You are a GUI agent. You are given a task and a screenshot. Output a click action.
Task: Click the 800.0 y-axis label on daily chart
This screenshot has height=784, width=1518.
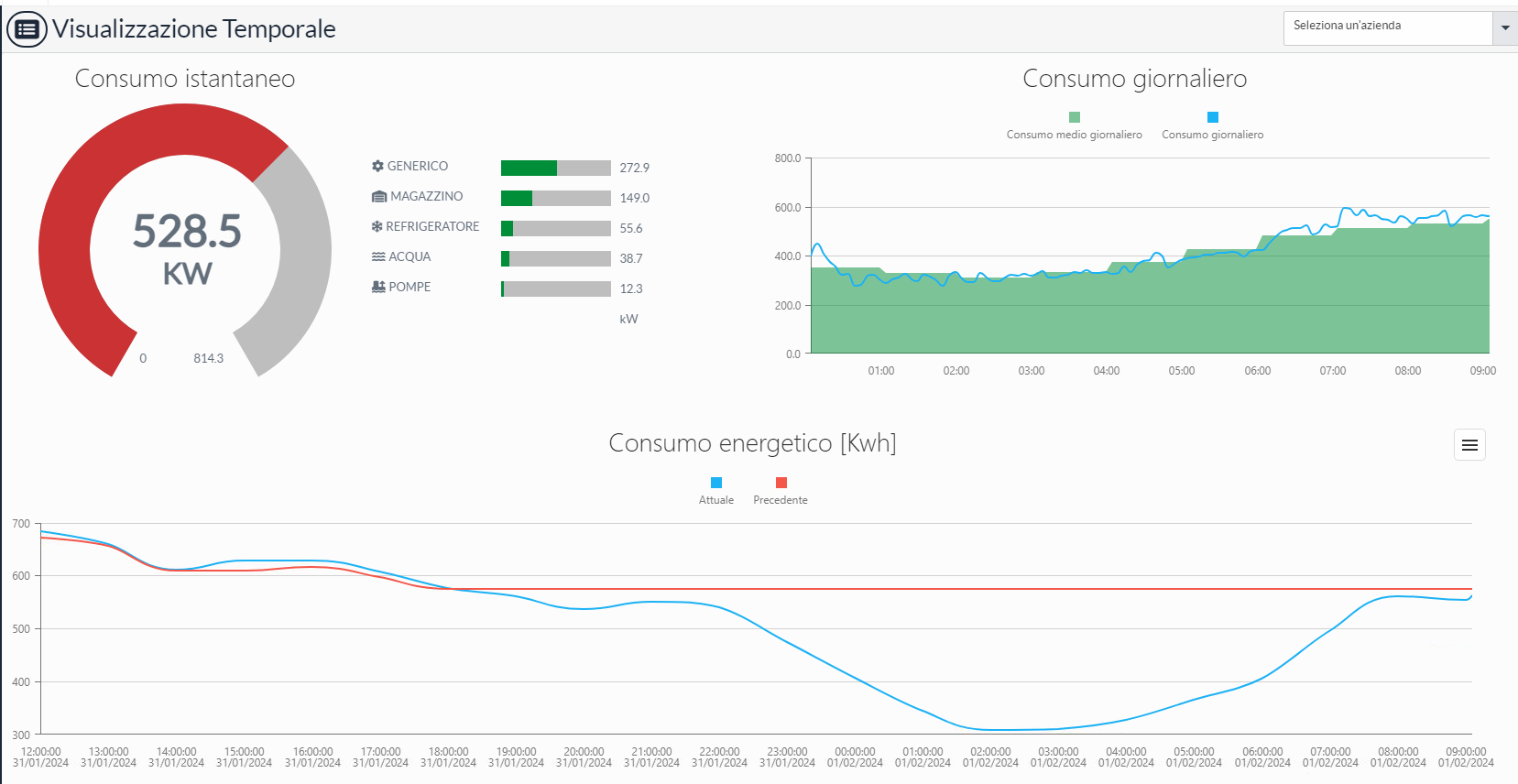(788, 158)
